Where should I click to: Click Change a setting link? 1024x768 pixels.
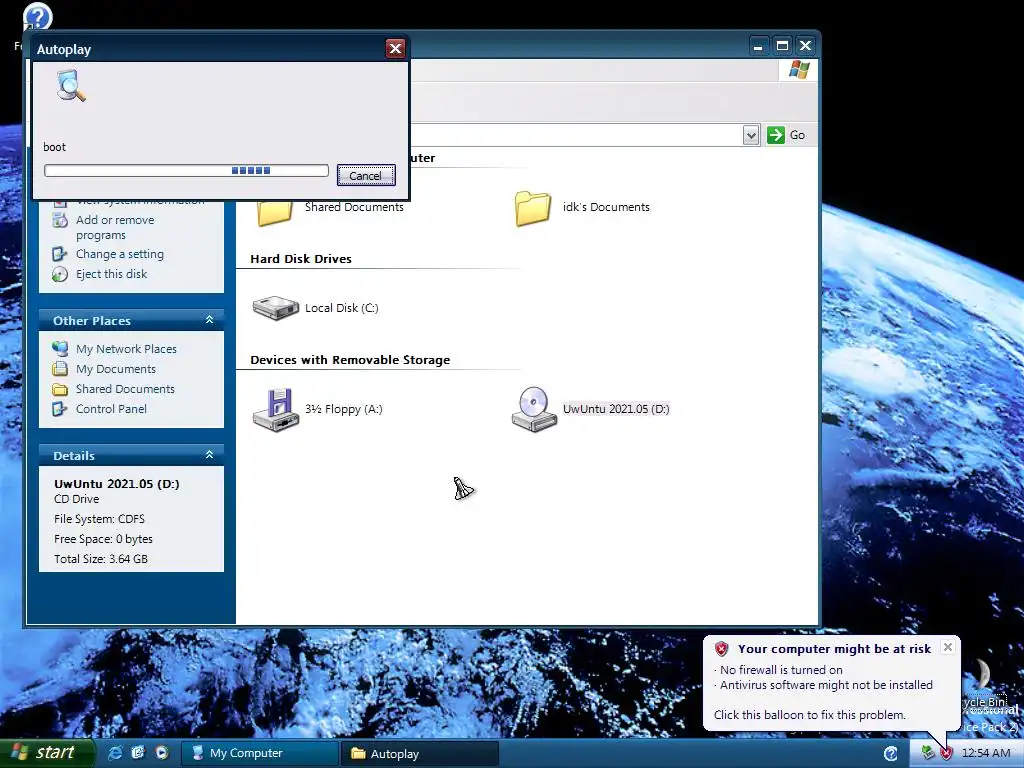click(120, 254)
